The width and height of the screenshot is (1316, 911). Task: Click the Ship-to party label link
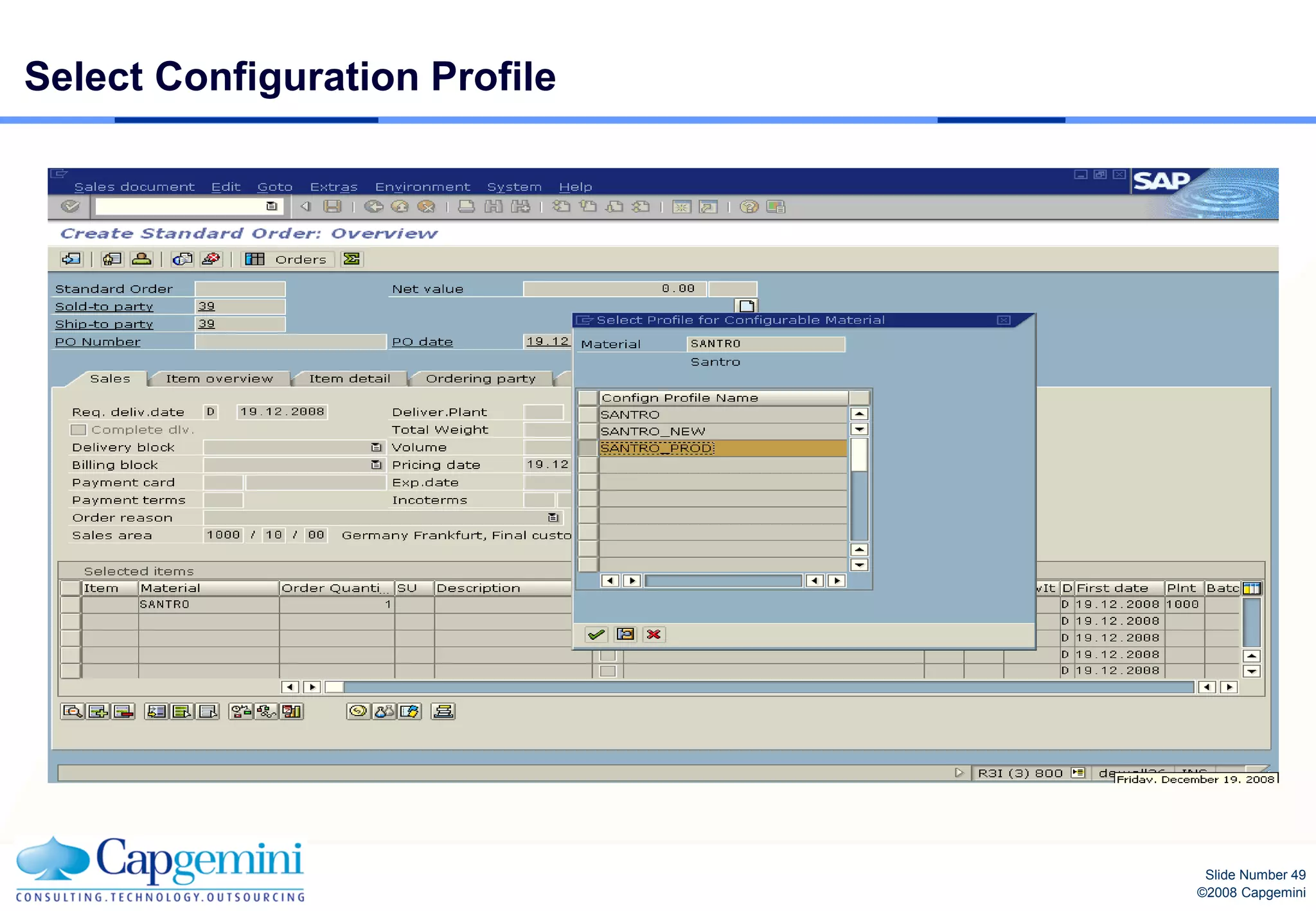[x=104, y=324]
